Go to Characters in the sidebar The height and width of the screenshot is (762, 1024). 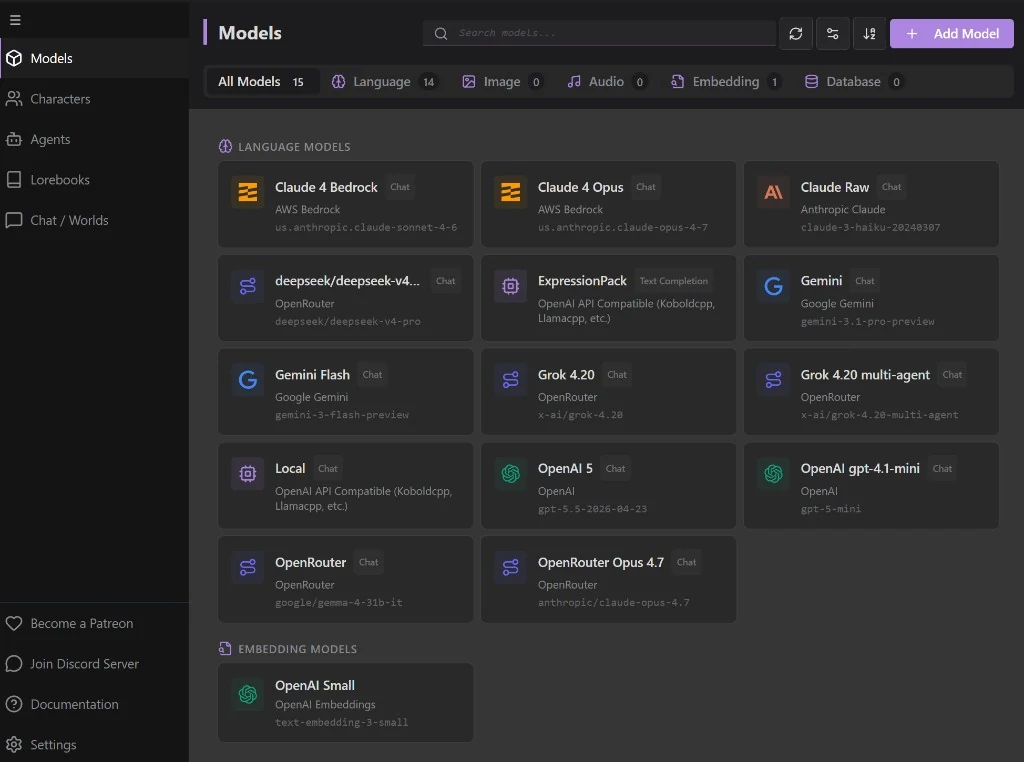click(x=95, y=99)
